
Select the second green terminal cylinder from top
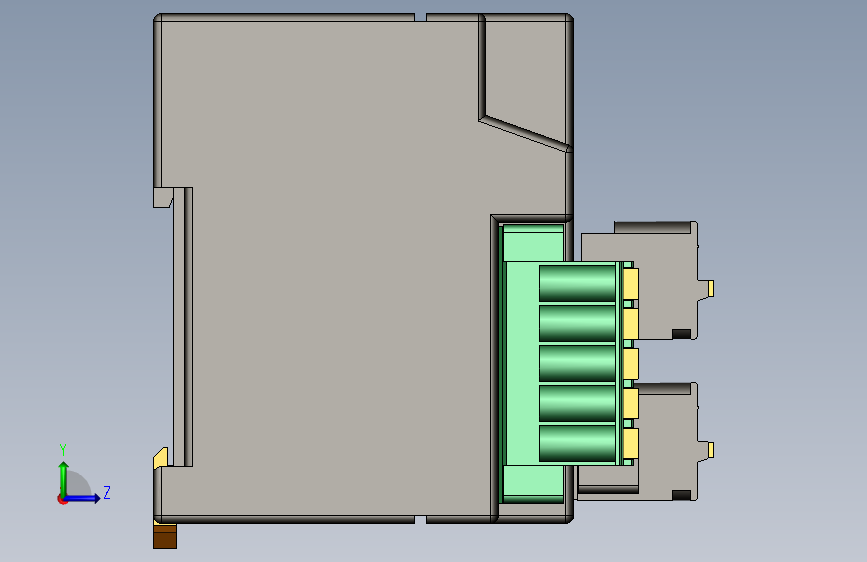(x=577, y=323)
